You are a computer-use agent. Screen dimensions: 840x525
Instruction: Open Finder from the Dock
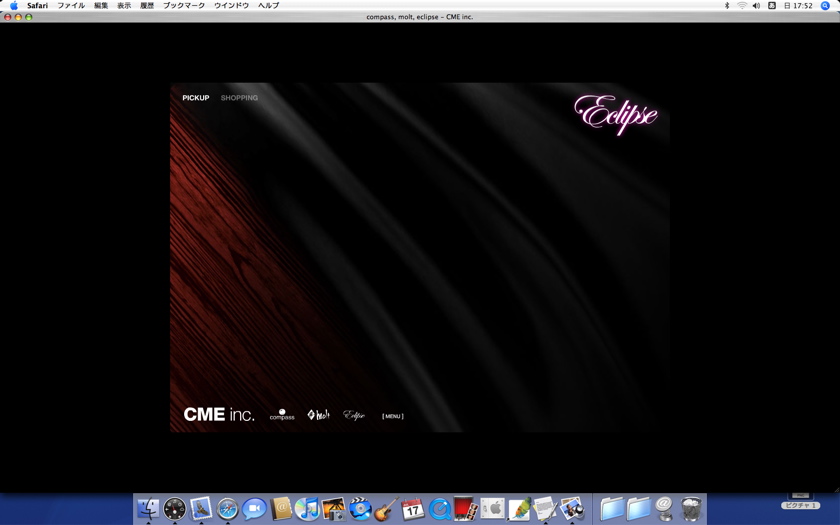(148, 508)
